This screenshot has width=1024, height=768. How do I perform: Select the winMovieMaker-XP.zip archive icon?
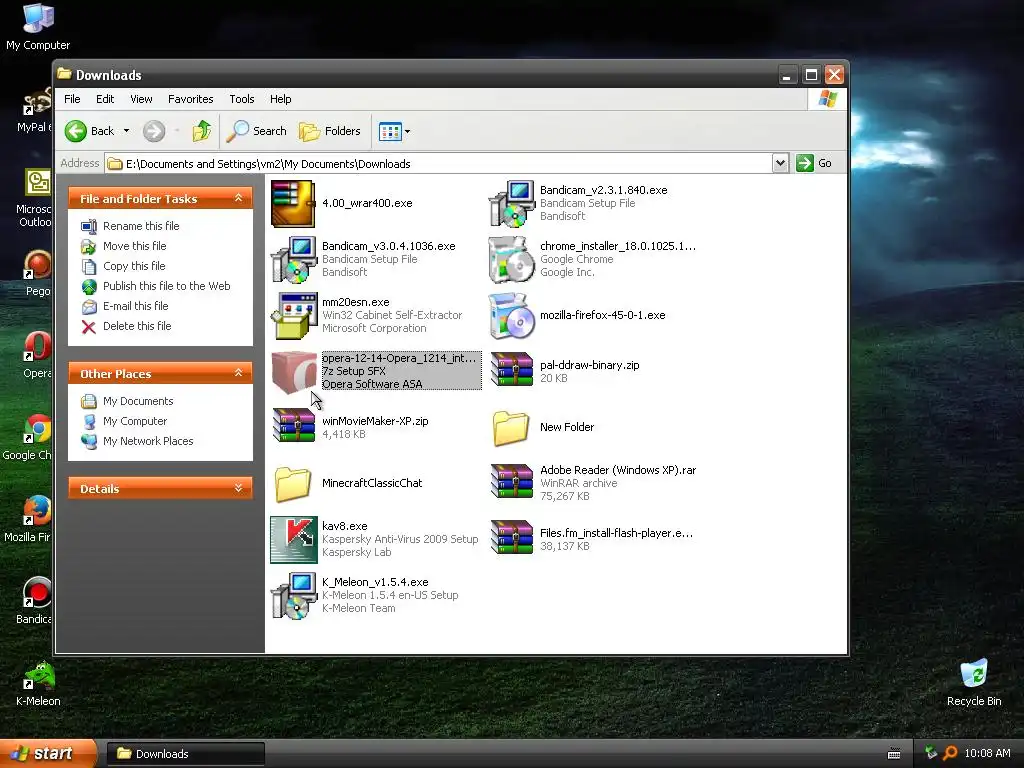coord(293,426)
